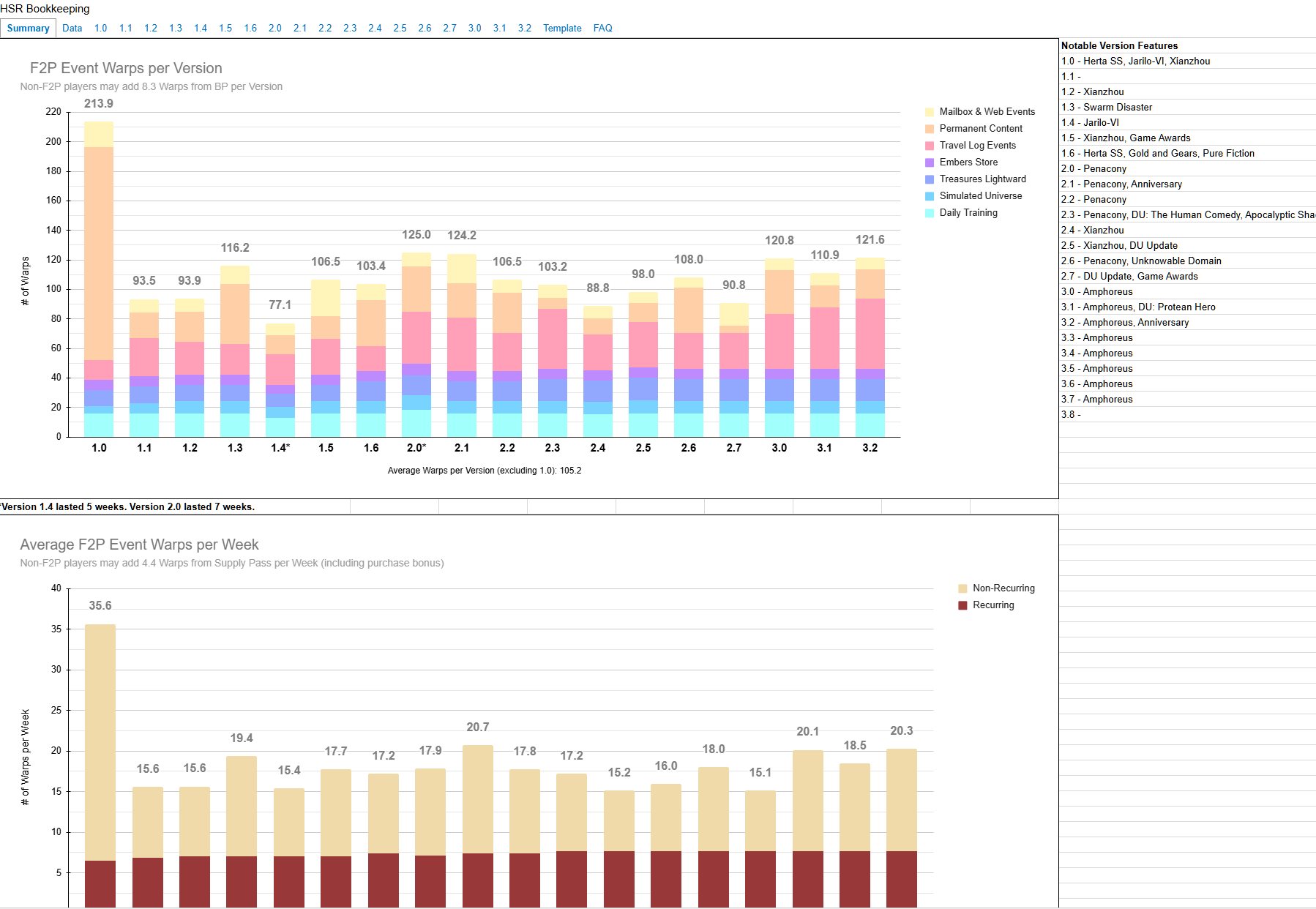The image size is (1316, 909).
Task: Click the 125.0 data label above bar 2.0*
Action: (416, 234)
